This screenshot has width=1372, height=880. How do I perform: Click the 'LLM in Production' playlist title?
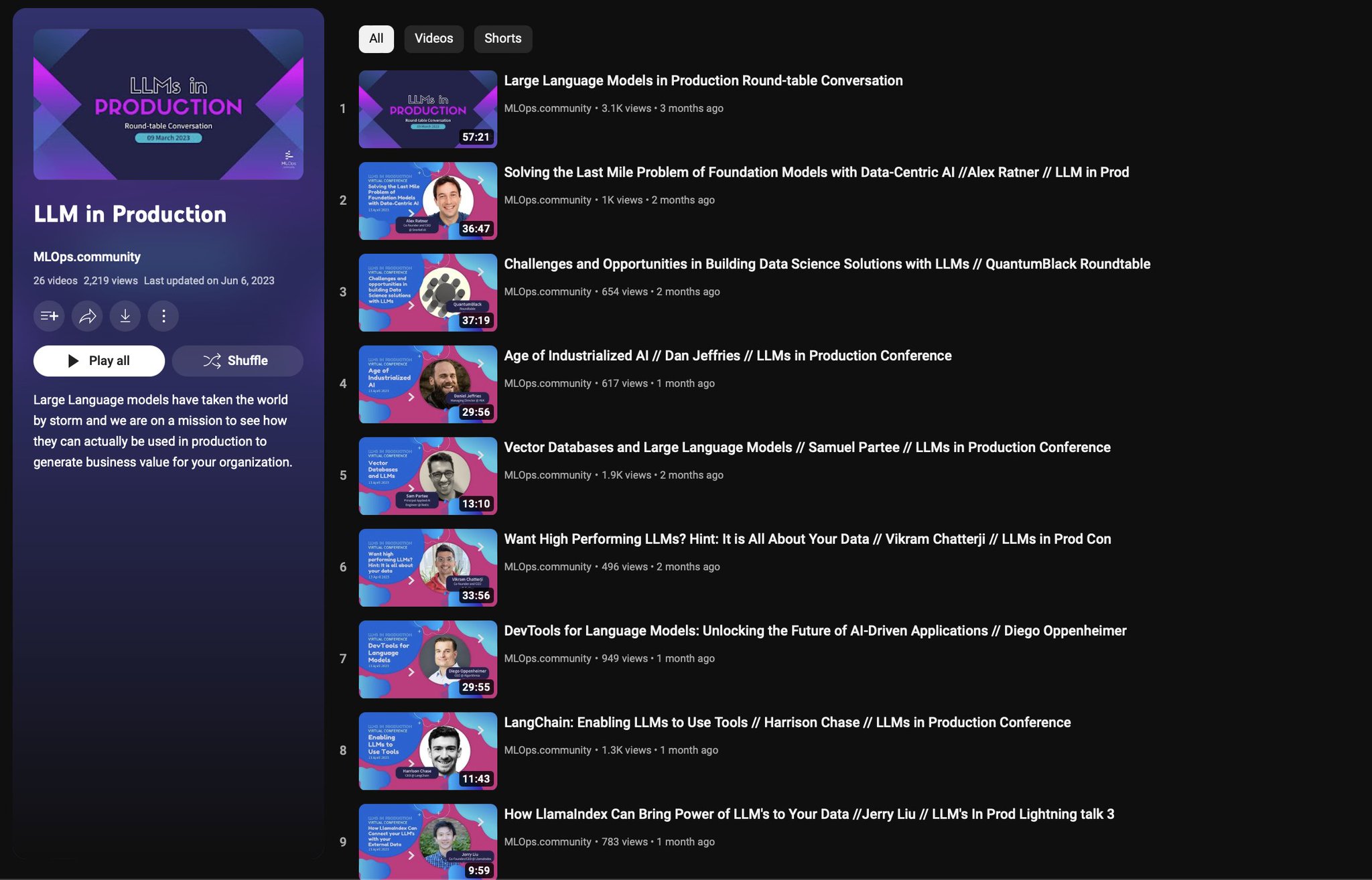coord(130,214)
